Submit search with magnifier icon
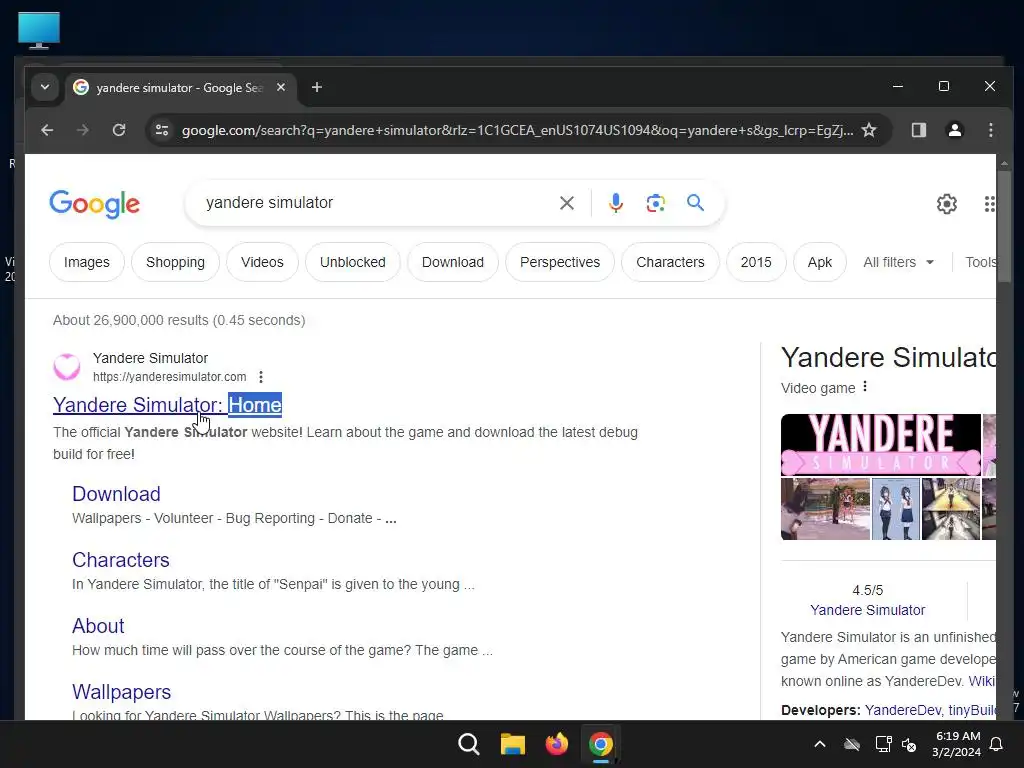 696,203
